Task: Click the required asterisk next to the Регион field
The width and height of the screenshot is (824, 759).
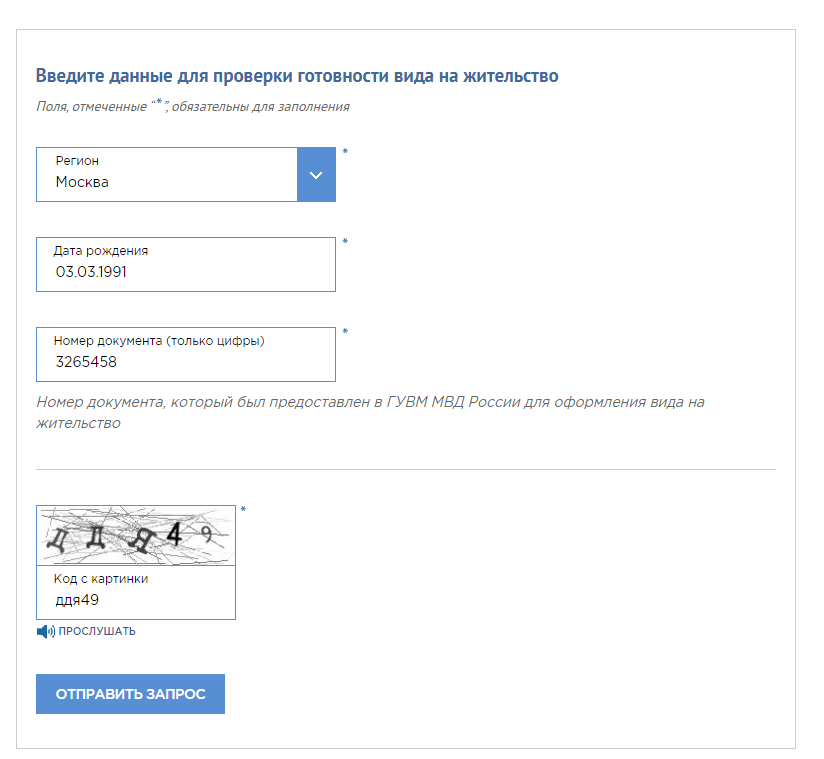Action: 345,152
